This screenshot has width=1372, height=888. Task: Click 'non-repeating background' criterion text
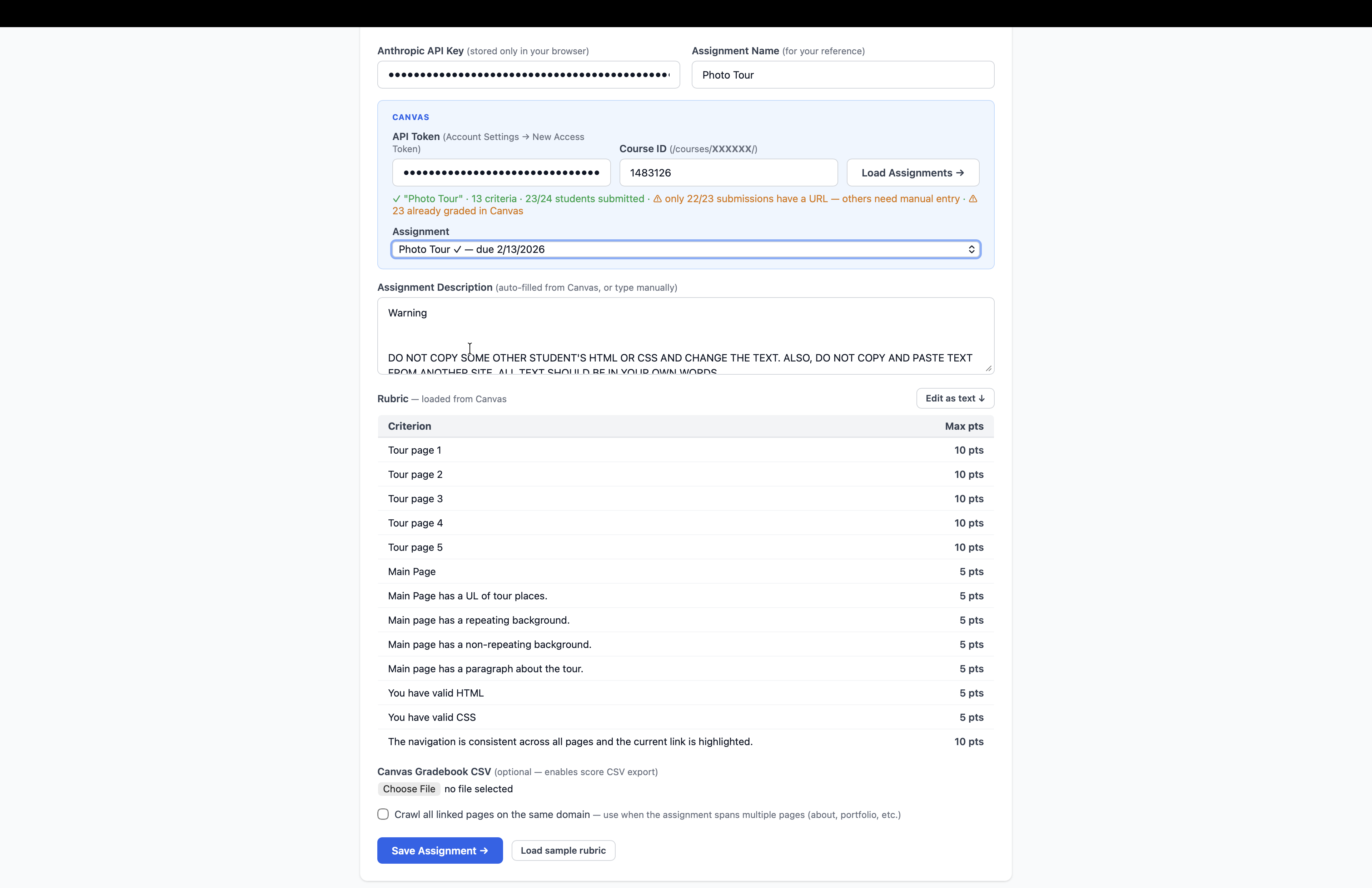pos(489,644)
